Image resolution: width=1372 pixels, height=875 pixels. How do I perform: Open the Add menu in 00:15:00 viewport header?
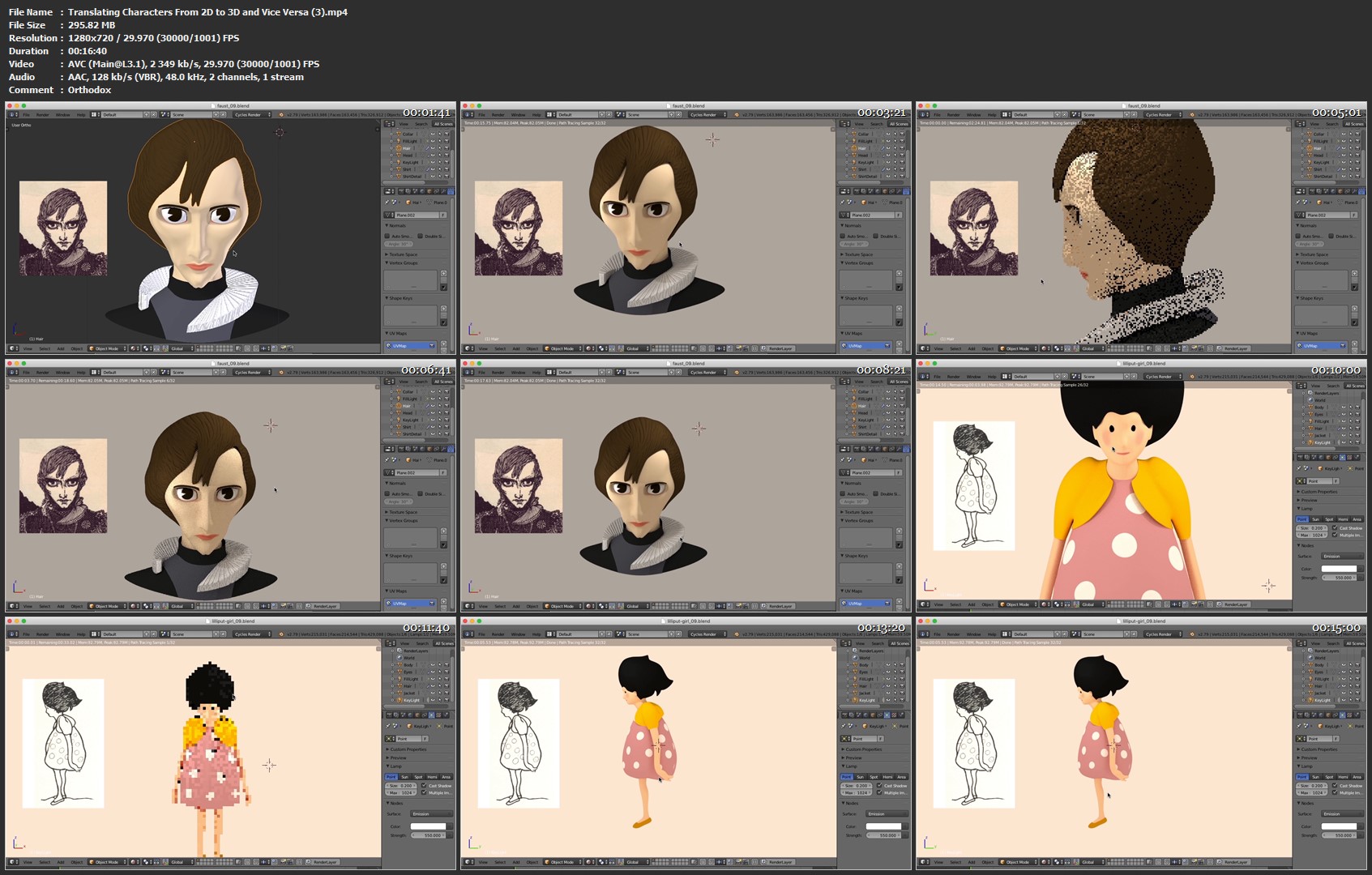971,862
